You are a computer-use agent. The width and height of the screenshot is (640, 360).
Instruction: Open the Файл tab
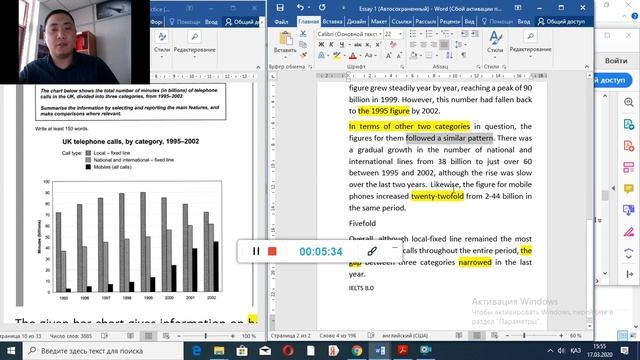tap(281, 22)
